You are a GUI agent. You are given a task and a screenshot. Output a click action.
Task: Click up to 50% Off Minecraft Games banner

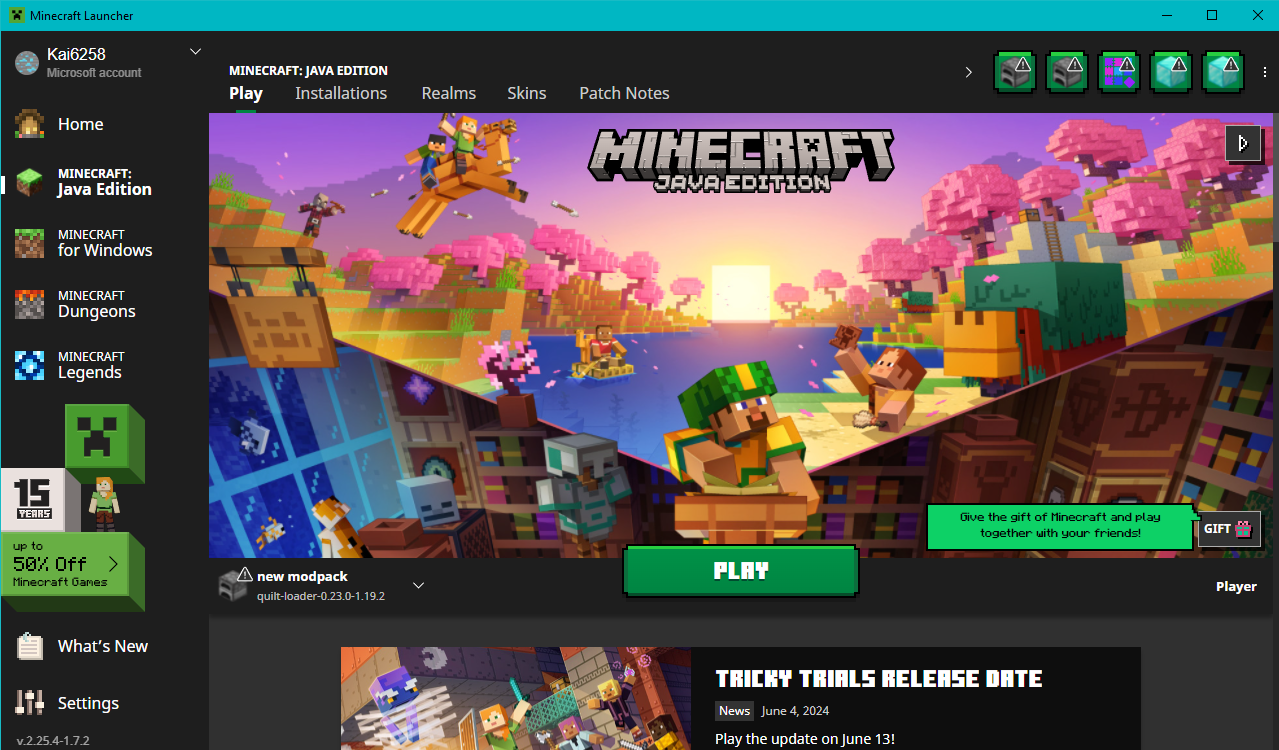click(72, 565)
